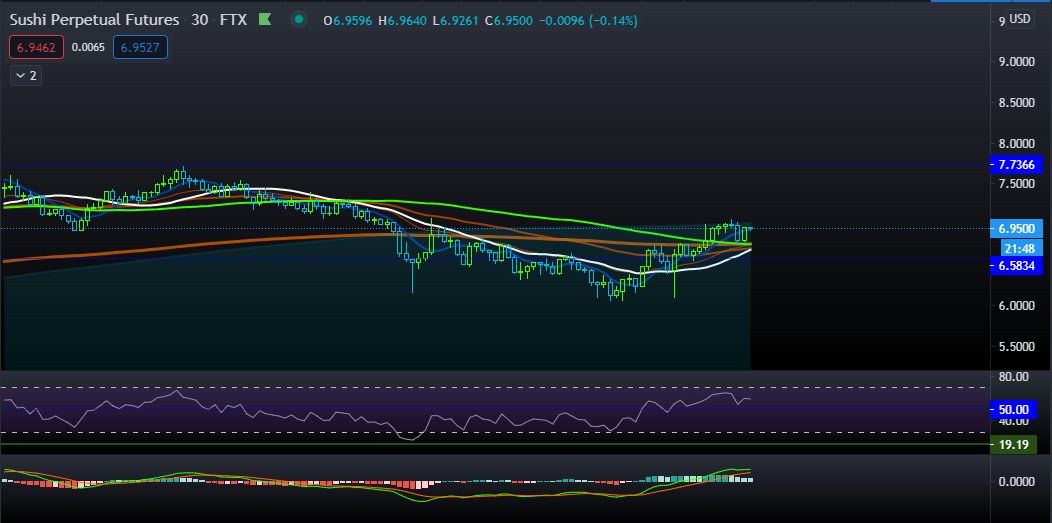The height and width of the screenshot is (523, 1052).
Task: Open the USD currency selector
Action: pos(1019,19)
